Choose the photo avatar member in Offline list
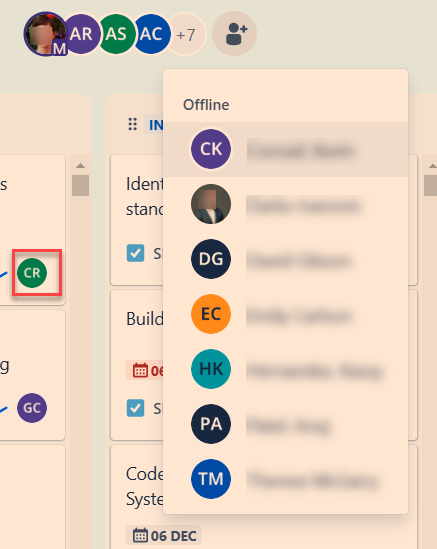The height and width of the screenshot is (549, 437). [x=285, y=204]
